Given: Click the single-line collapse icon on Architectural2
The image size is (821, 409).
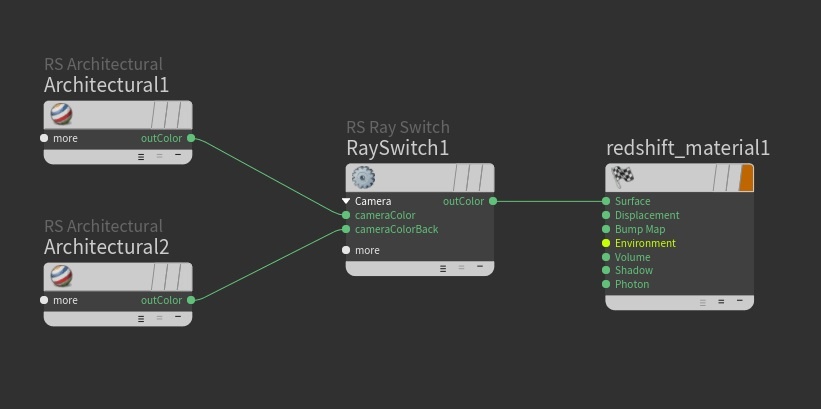Looking at the screenshot, I should [x=178, y=317].
